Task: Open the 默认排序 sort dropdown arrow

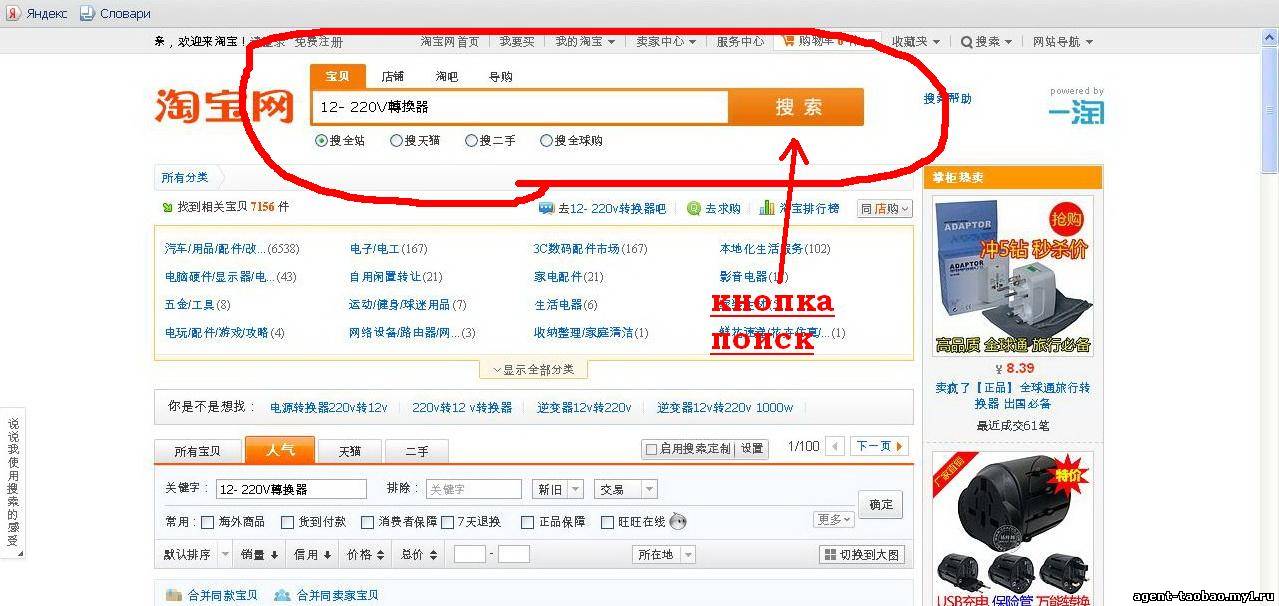Action: pyautogui.click(x=225, y=555)
